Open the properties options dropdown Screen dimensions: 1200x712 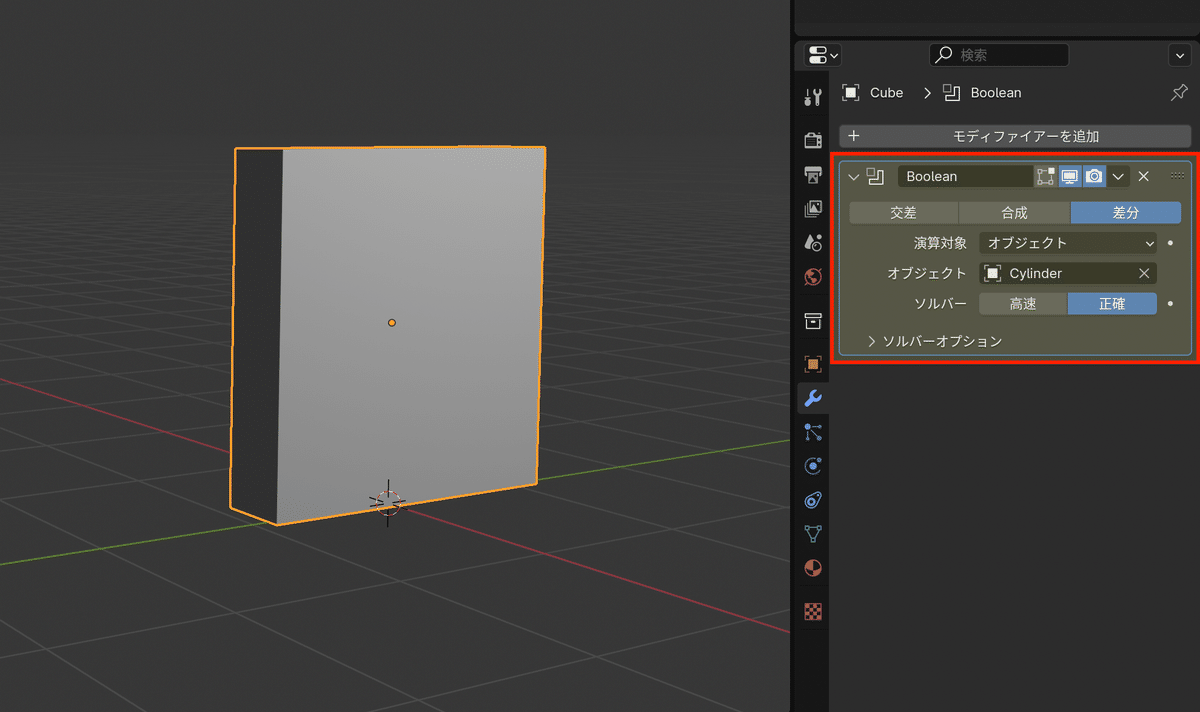click(x=1178, y=55)
